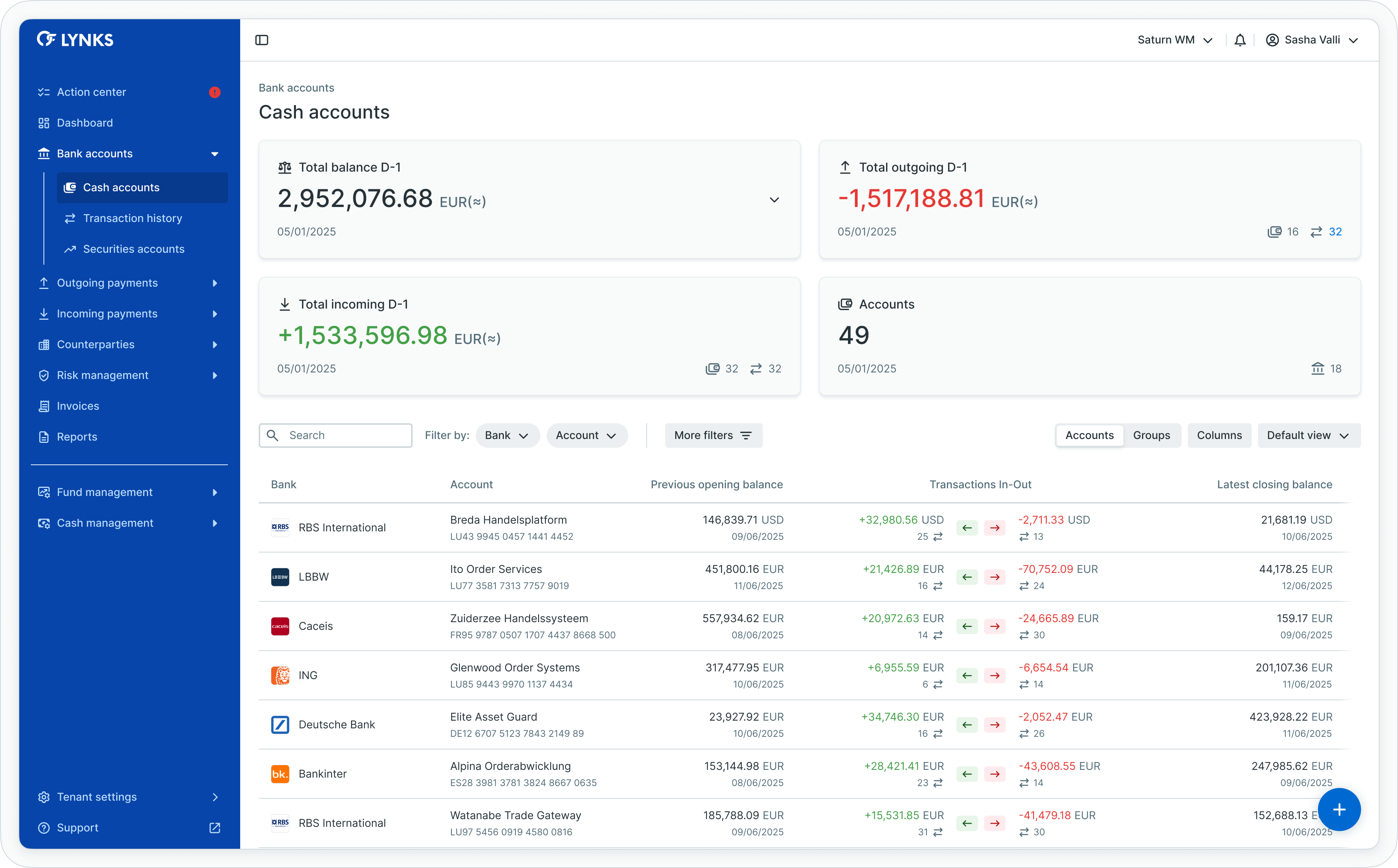This screenshot has width=1398, height=868.
Task: Click the More filters button
Action: tap(713, 435)
